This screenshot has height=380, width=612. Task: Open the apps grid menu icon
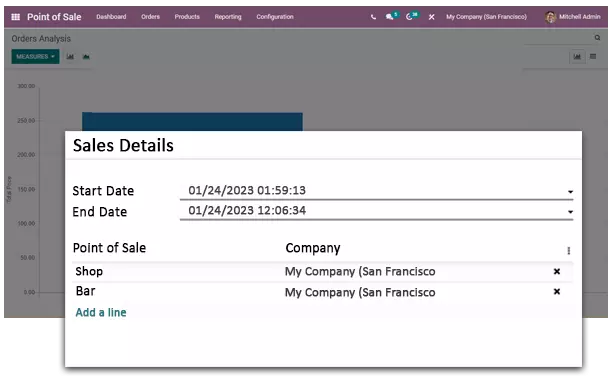coord(16,17)
